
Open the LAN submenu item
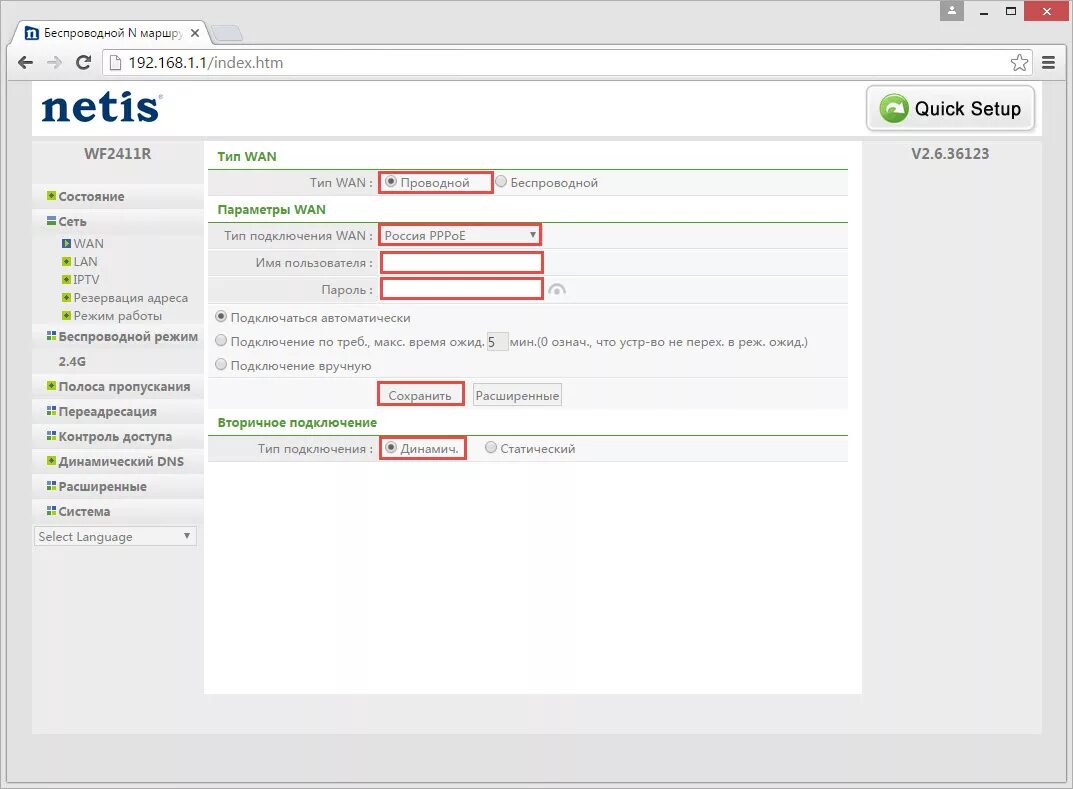click(x=86, y=261)
